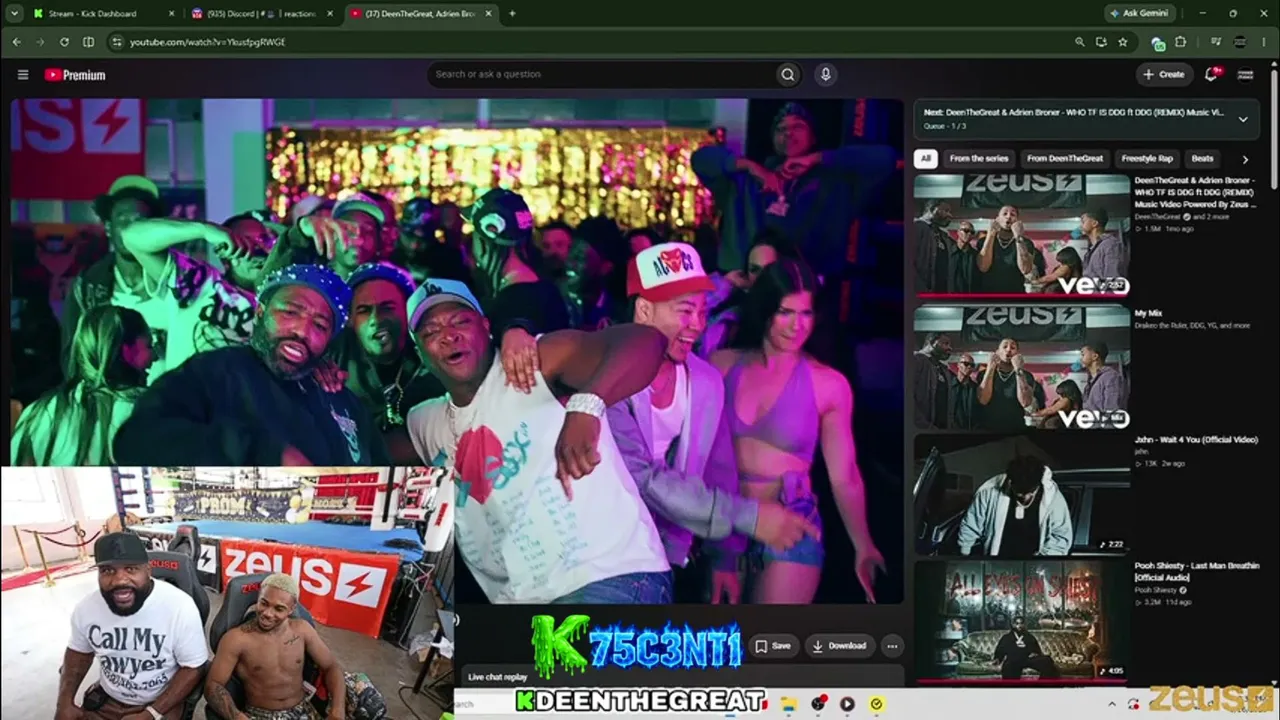Go back with the browser back arrow

[x=16, y=42]
